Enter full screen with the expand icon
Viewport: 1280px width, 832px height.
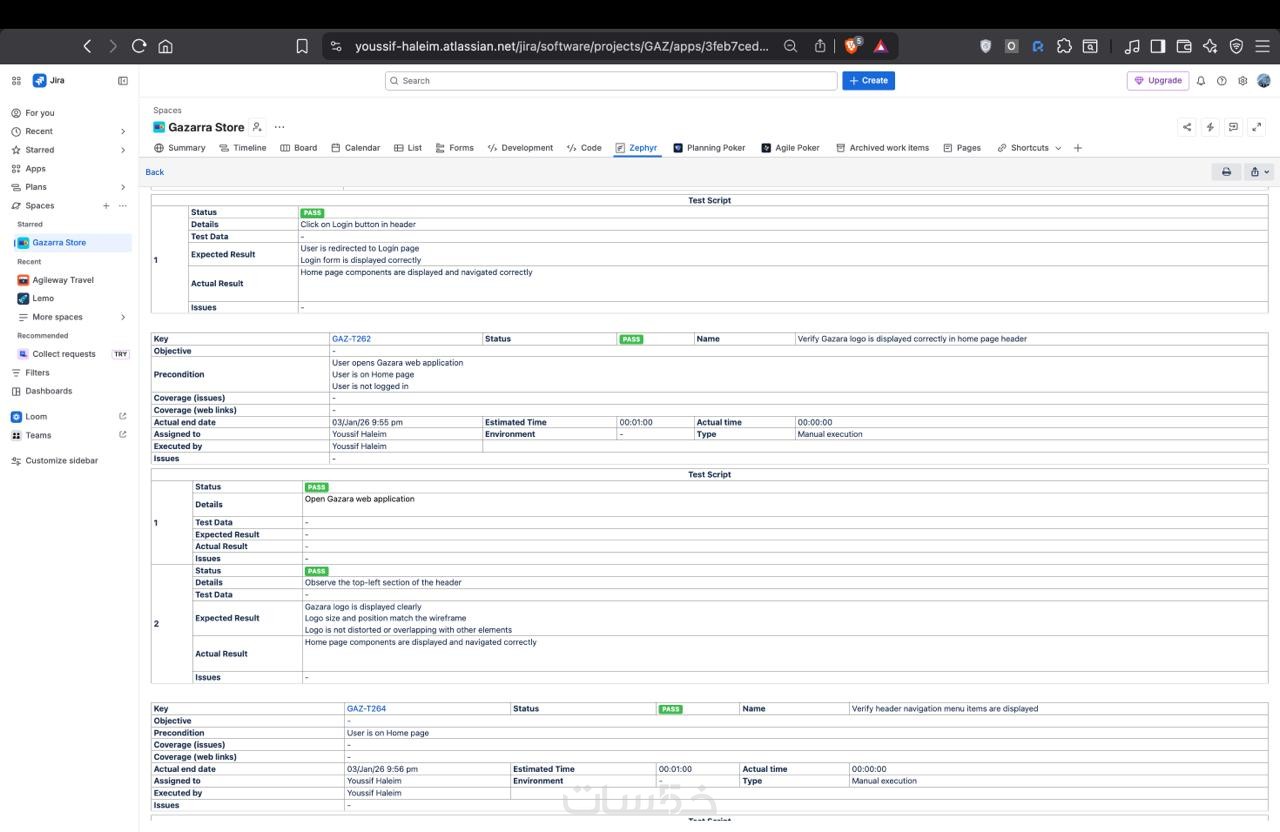tap(1257, 127)
